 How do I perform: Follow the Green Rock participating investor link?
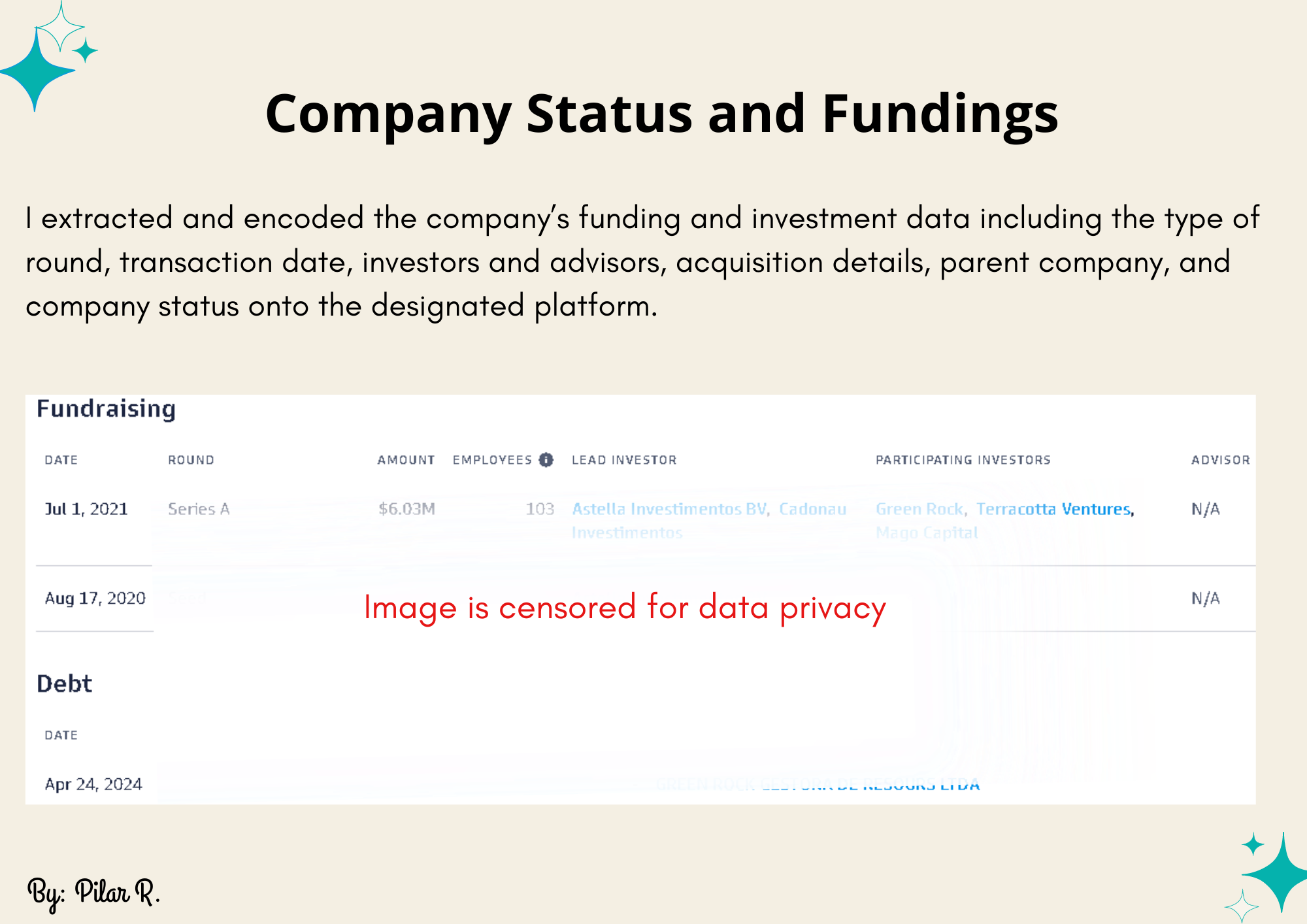[x=919, y=509]
